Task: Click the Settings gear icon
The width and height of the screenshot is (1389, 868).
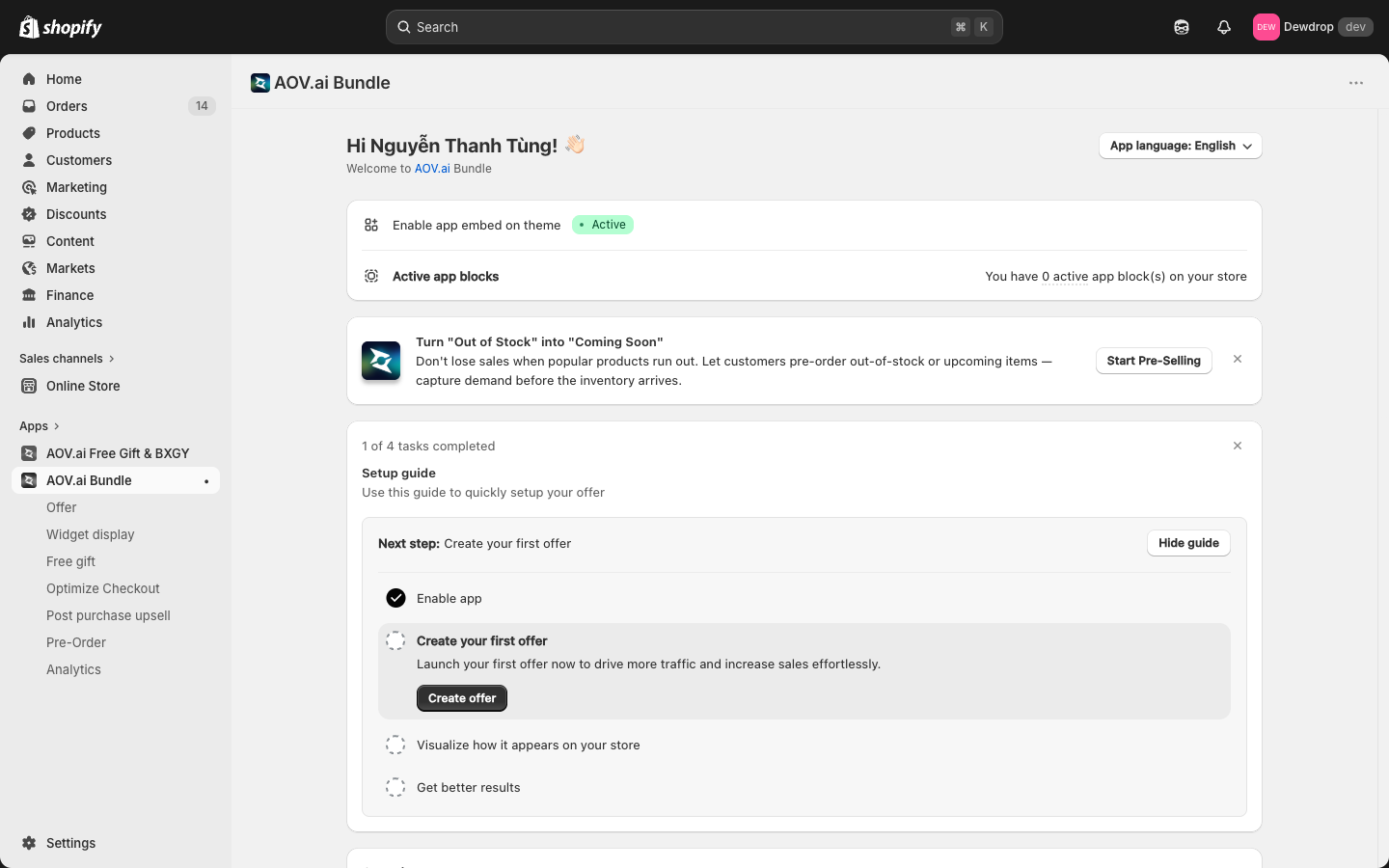Action: click(29, 843)
